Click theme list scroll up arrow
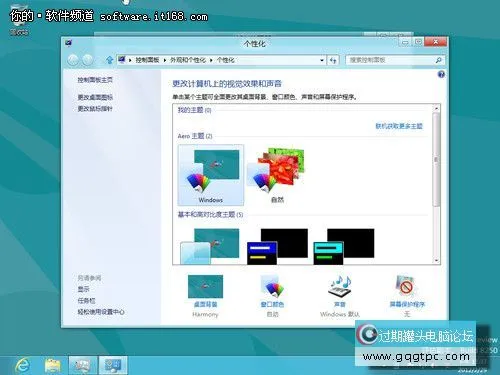 pos(436,108)
